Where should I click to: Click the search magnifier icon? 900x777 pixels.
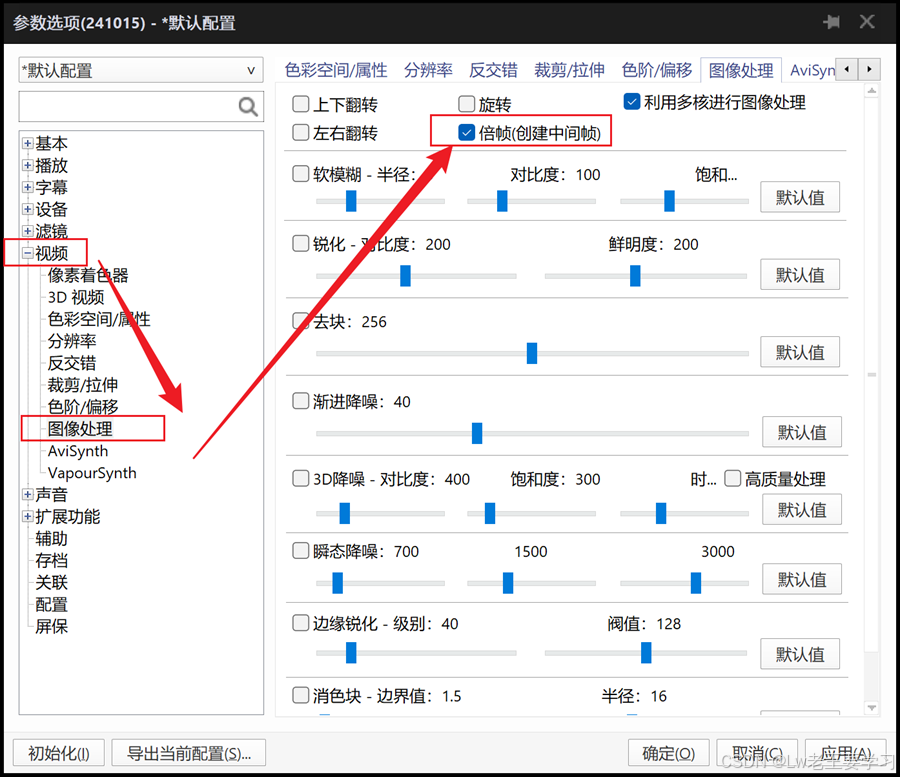(248, 107)
